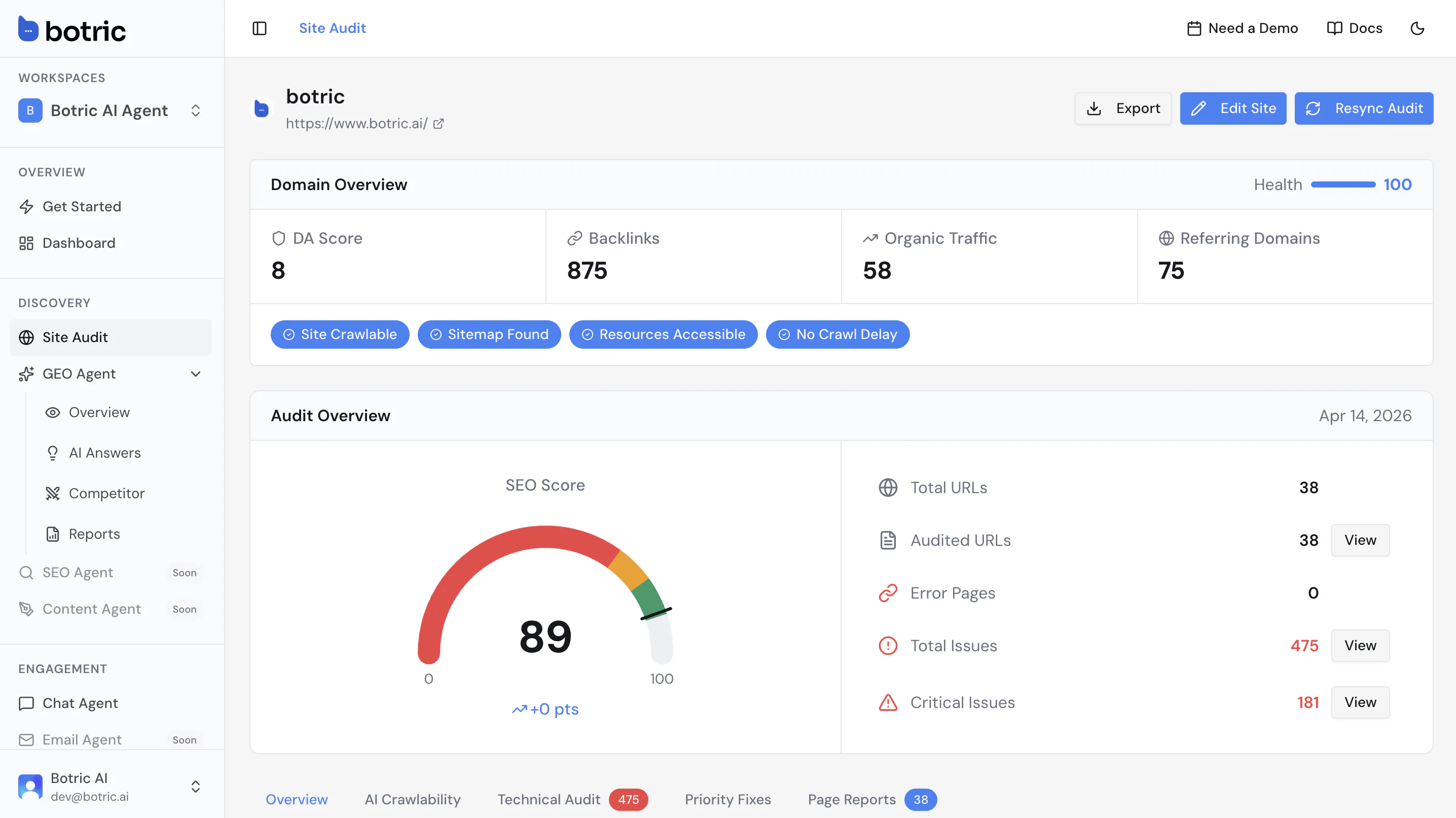Click the botric site favicon
Image resolution: width=1456 pixels, height=818 pixels.
click(x=262, y=108)
